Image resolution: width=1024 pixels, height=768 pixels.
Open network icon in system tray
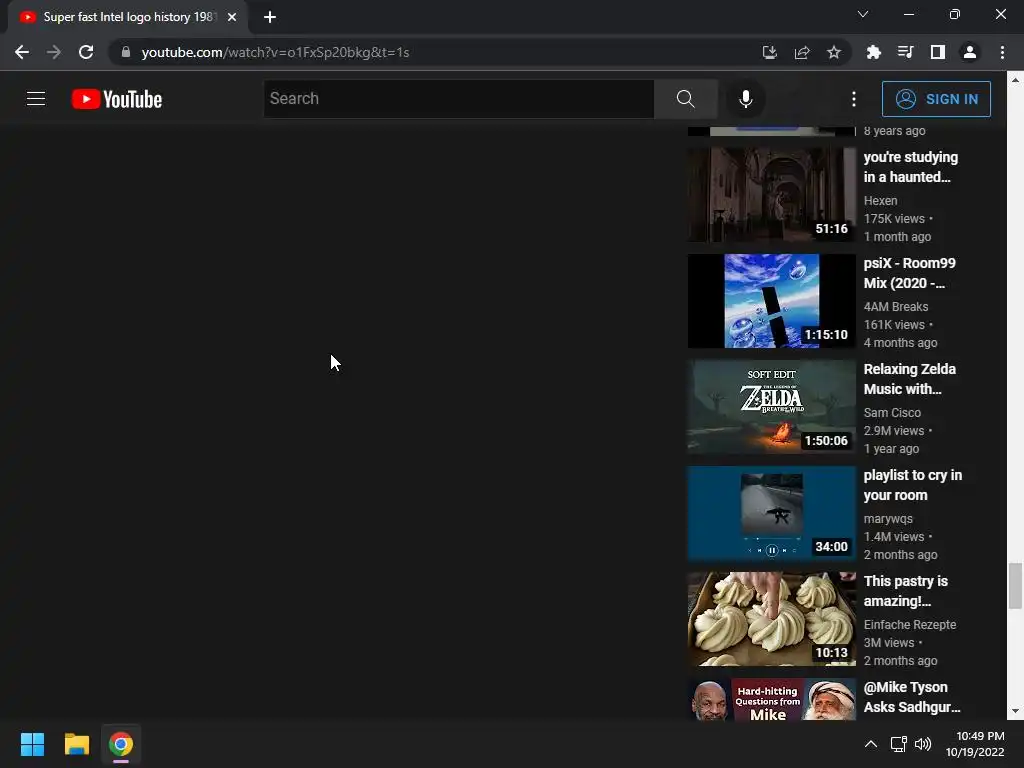899,744
